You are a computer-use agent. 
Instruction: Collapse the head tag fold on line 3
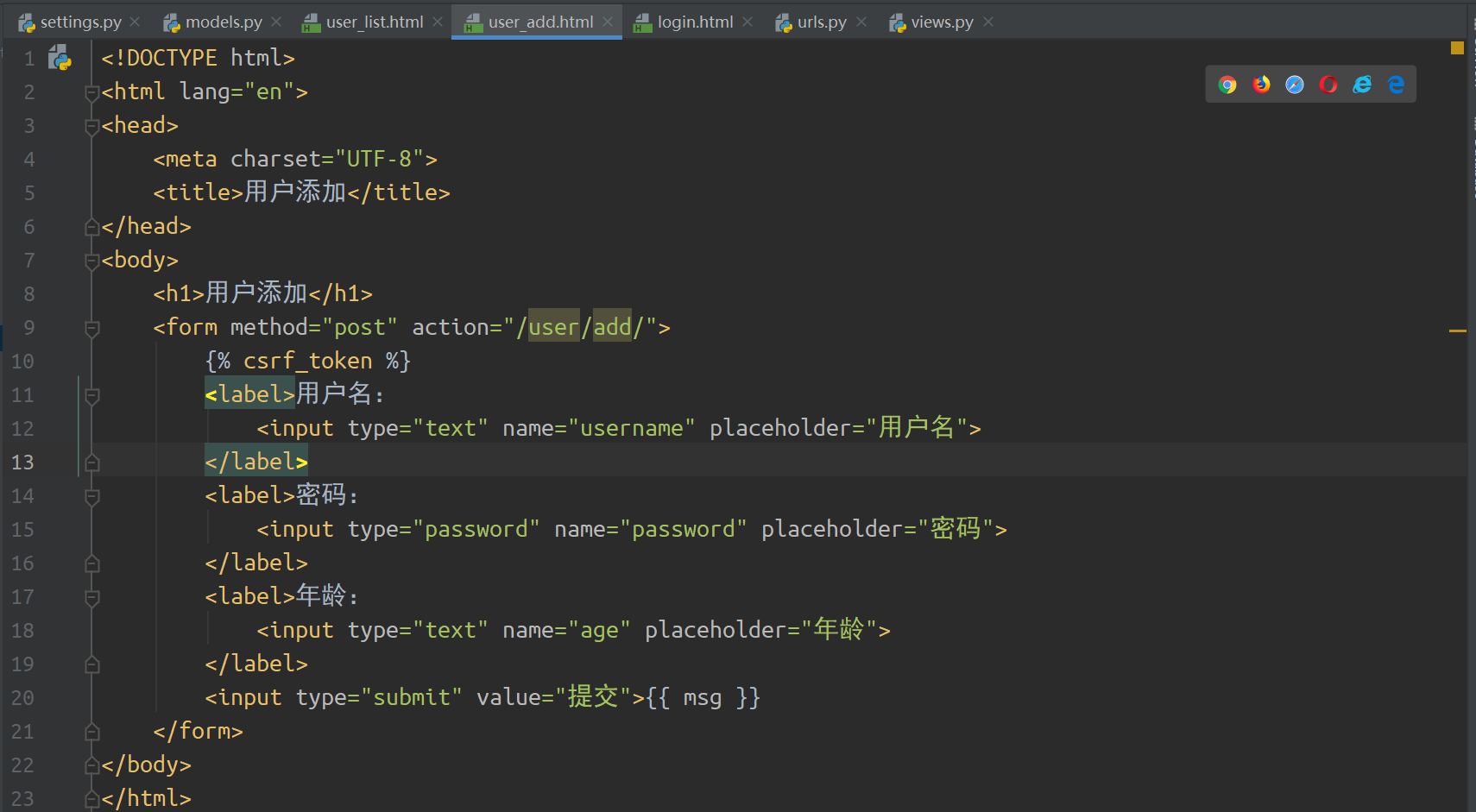[x=92, y=126]
